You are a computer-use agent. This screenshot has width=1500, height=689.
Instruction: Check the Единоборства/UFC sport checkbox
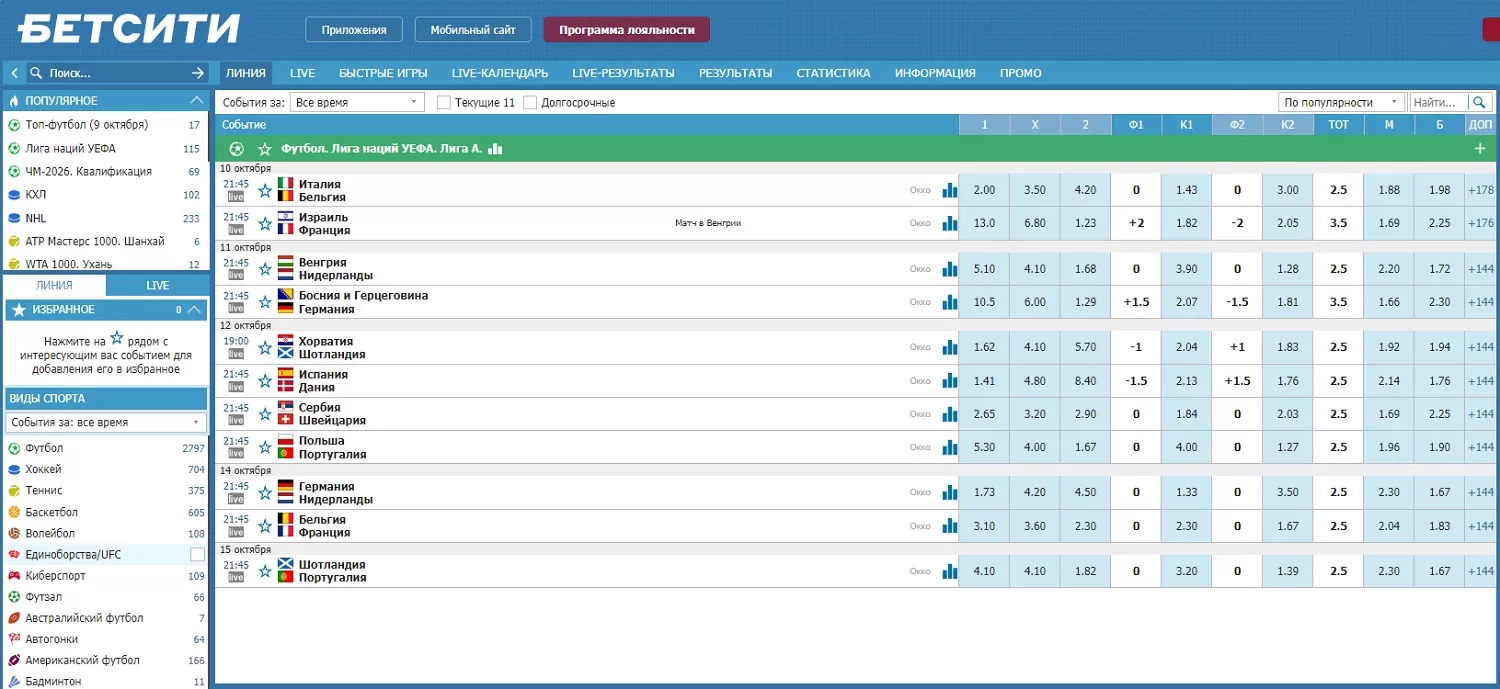click(x=197, y=555)
